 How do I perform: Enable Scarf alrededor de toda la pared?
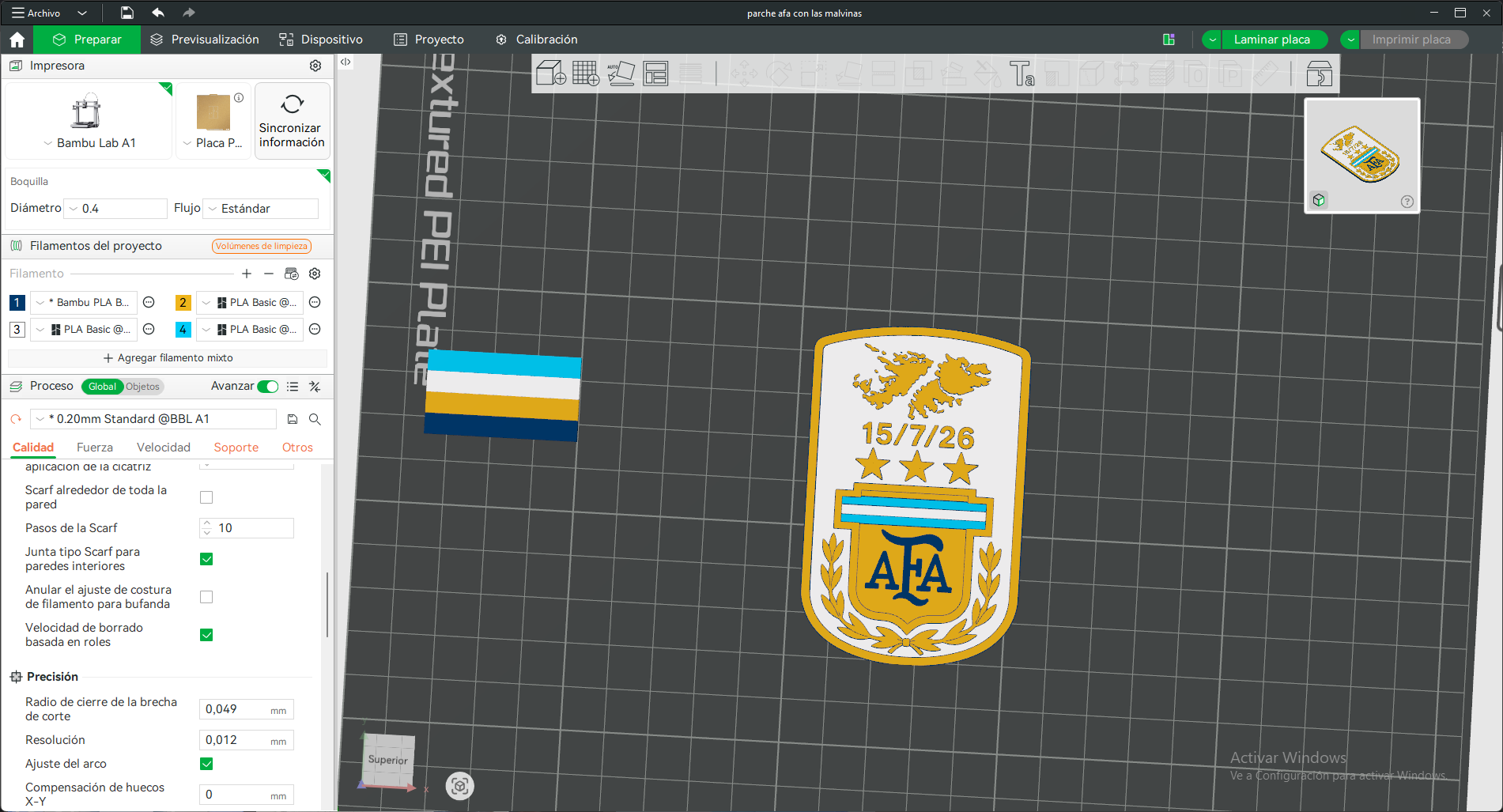(x=206, y=497)
